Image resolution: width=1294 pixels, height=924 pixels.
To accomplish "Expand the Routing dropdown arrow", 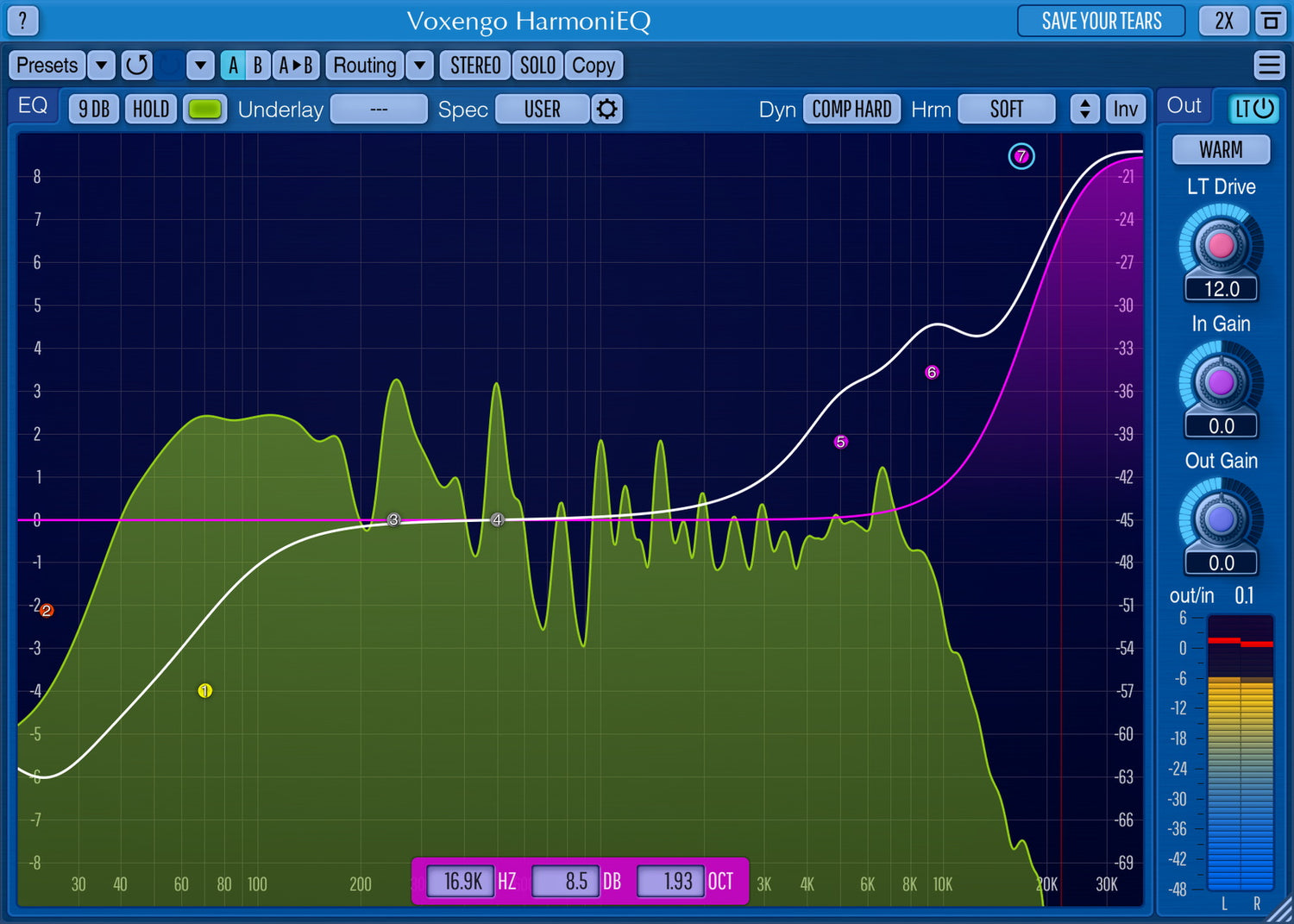I will click(x=419, y=65).
